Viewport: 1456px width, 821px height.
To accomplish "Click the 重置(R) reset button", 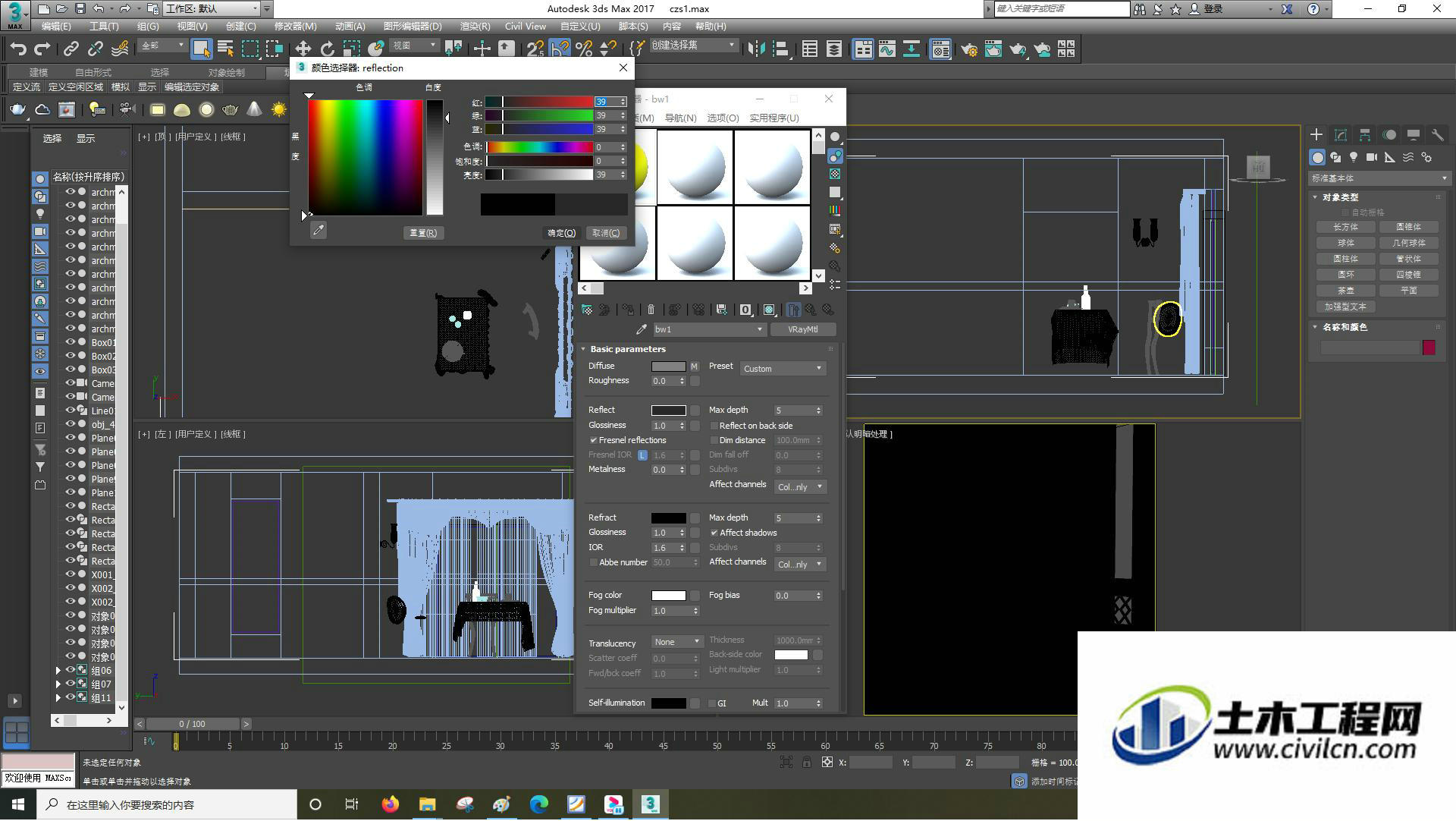I will (423, 233).
